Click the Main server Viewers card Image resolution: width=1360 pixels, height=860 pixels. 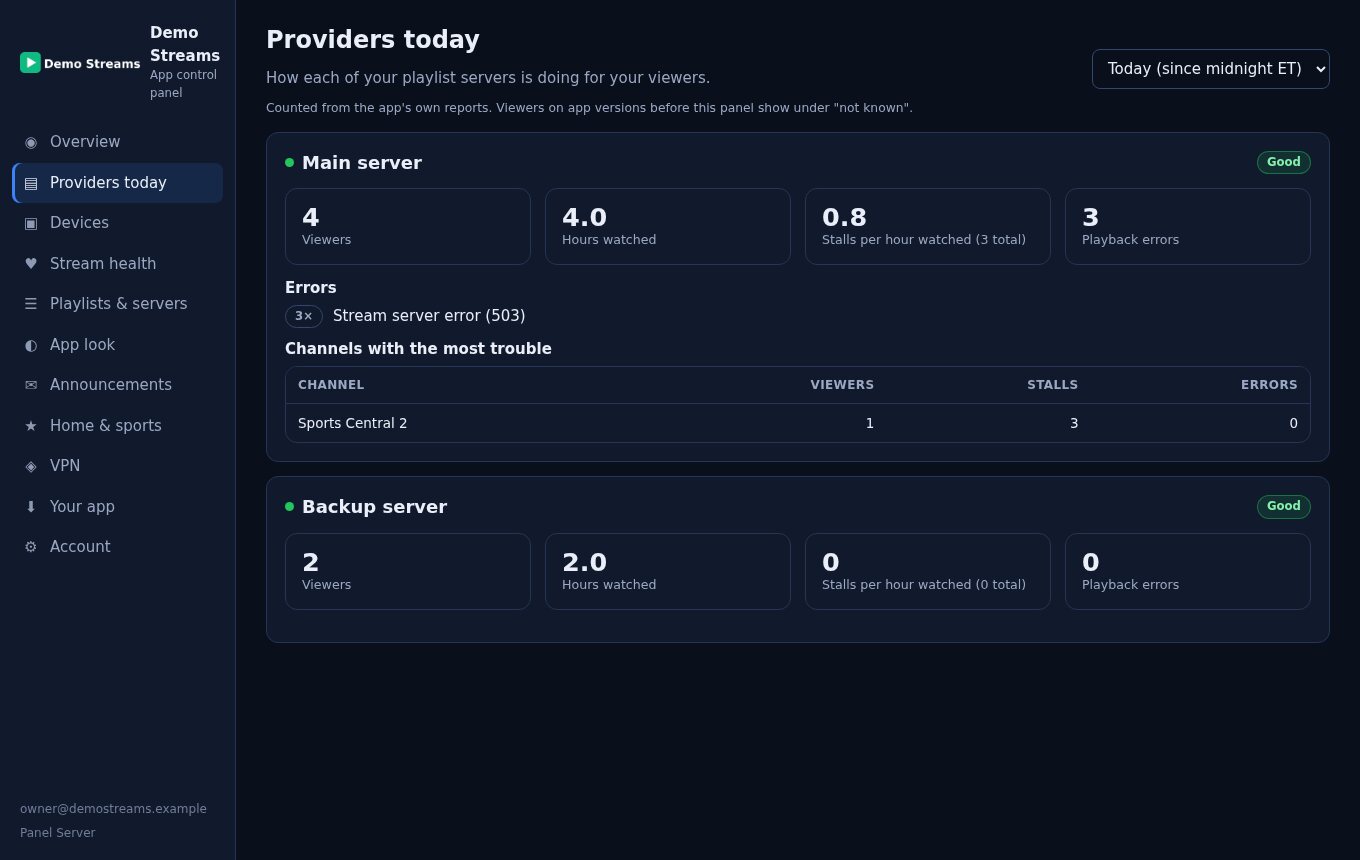click(408, 227)
